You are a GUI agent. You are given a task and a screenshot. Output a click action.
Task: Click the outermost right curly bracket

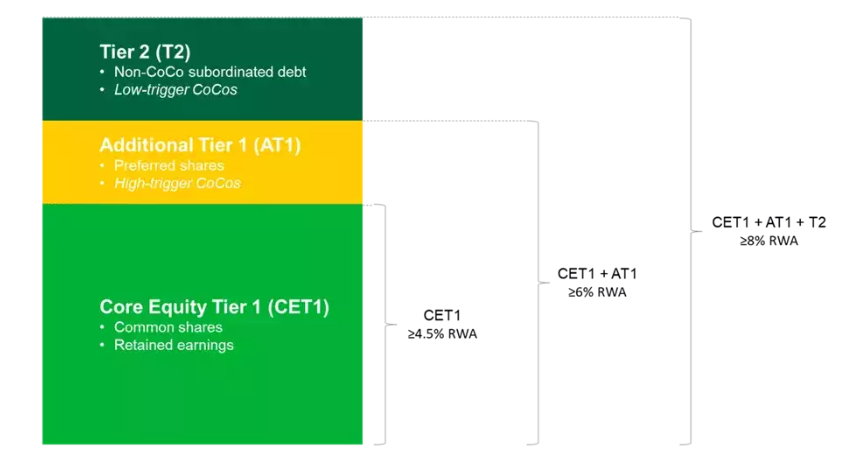point(690,231)
